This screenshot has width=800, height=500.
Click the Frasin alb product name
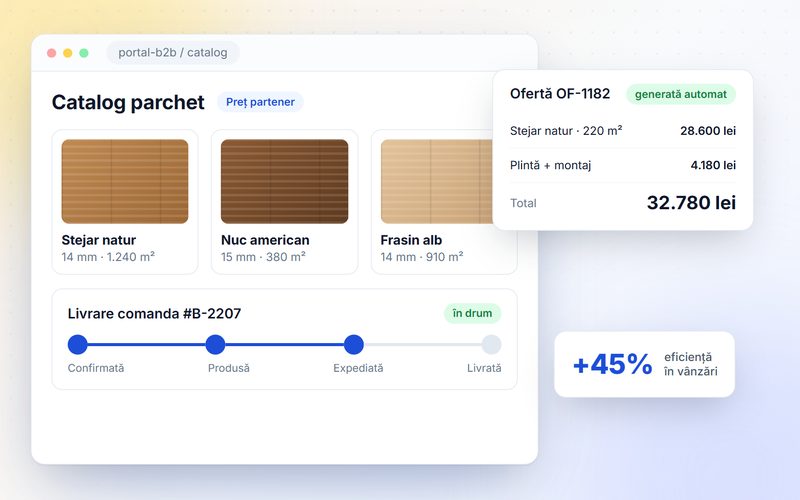click(x=411, y=240)
